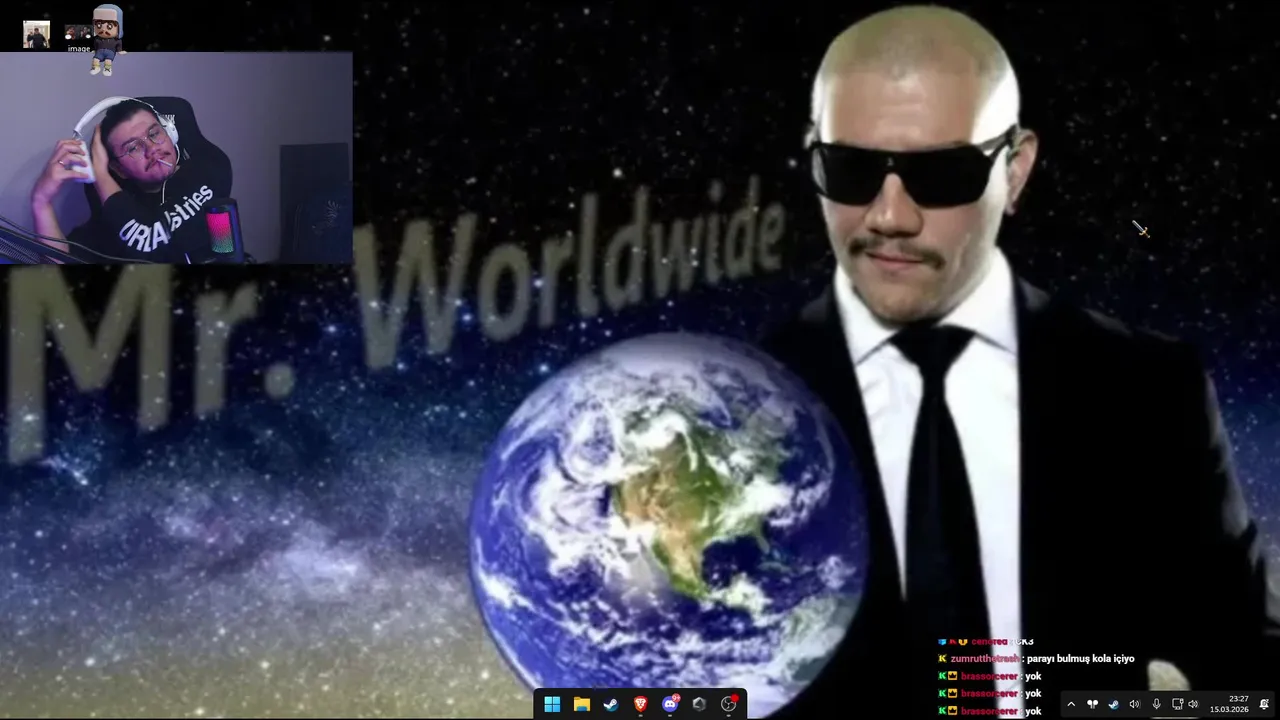Open the clock and date 23:27
Image resolution: width=1280 pixels, height=720 pixels.
click(1229, 704)
